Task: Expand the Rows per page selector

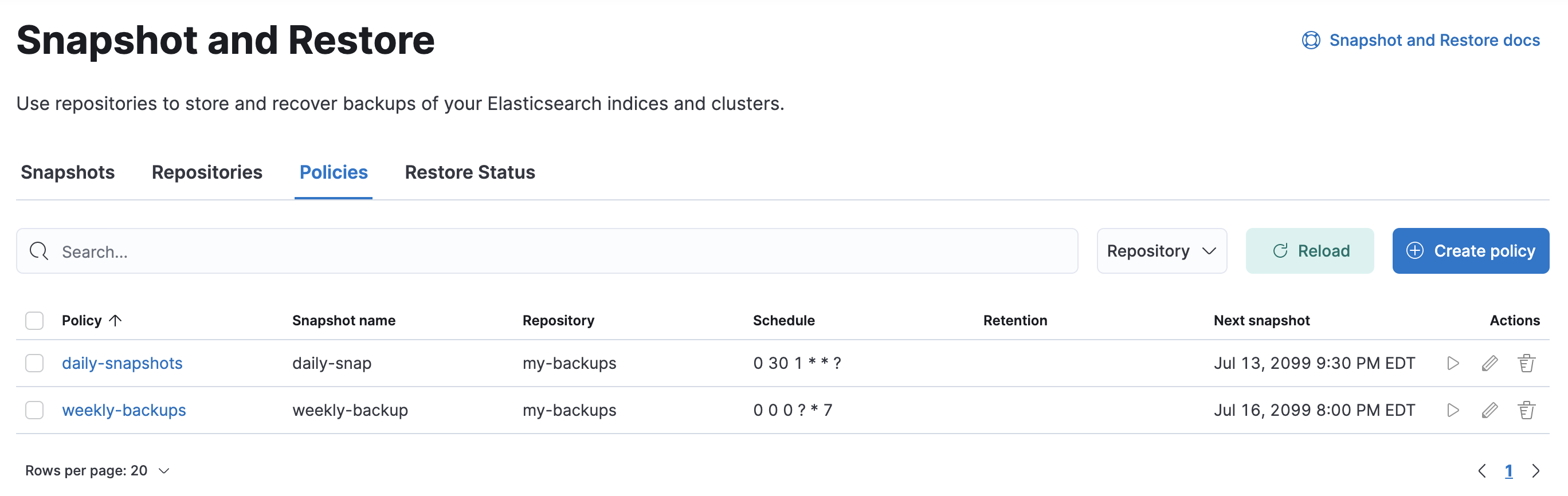Action: [x=97, y=471]
